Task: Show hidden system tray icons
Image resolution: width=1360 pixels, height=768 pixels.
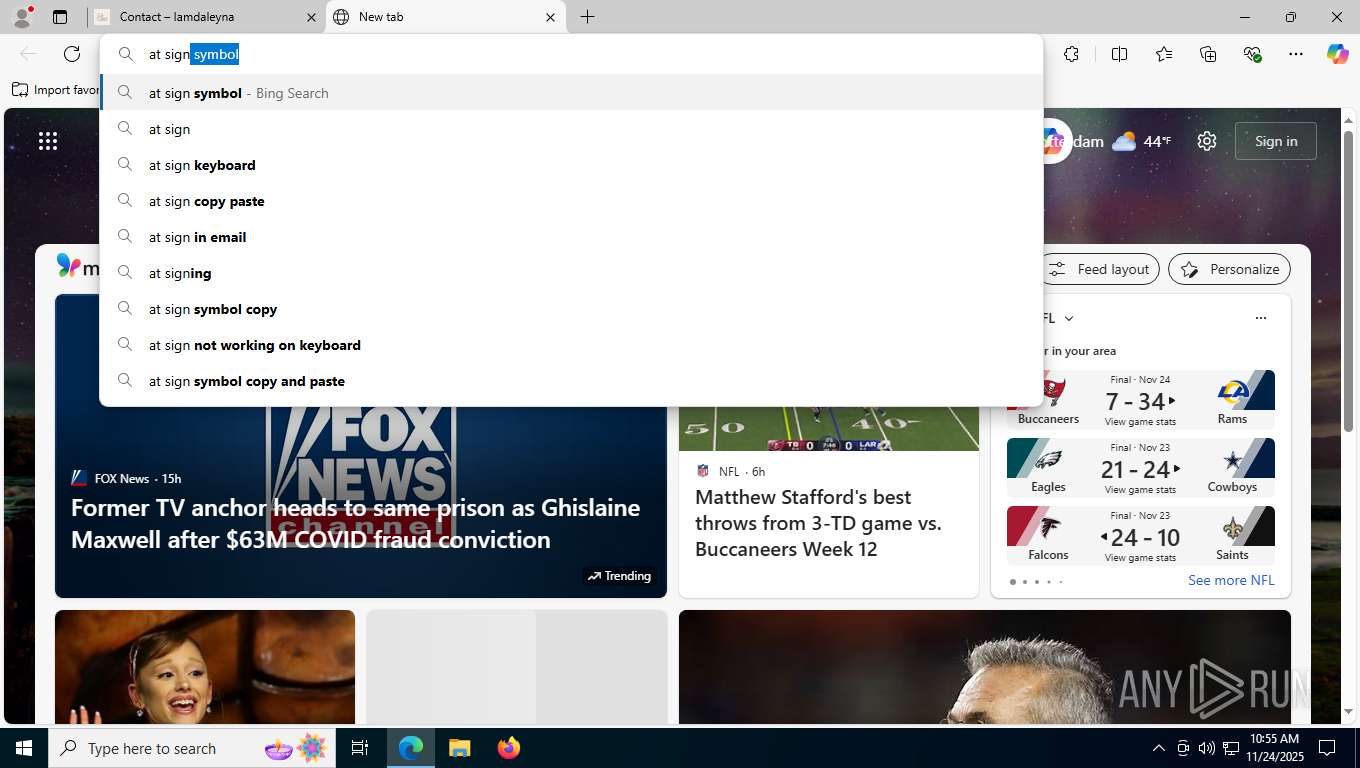Action: [1159, 748]
